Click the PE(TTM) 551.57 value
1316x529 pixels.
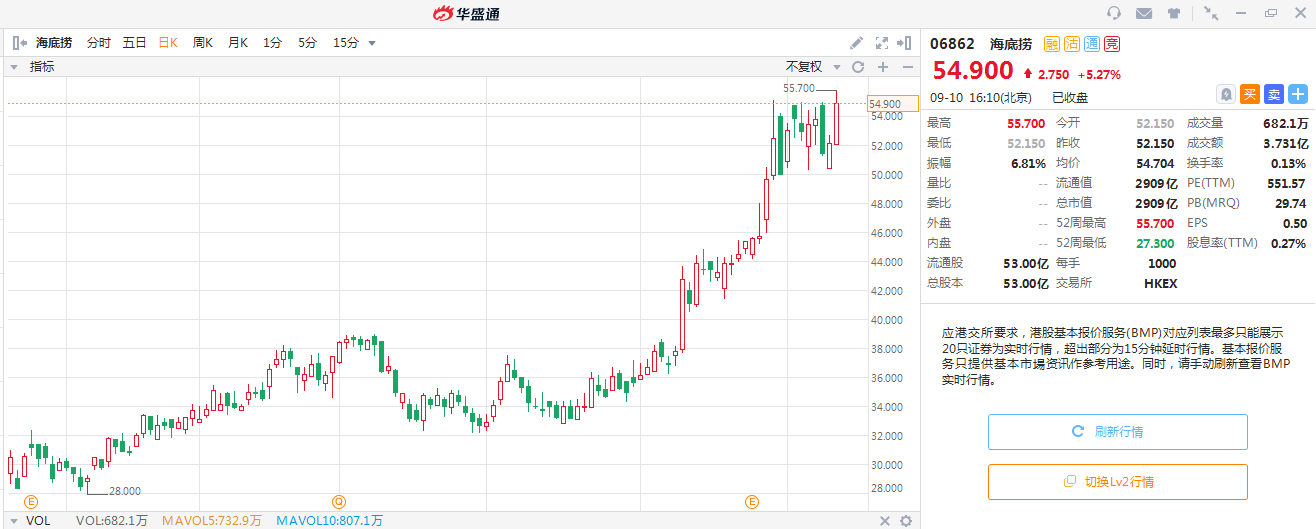(x=1286, y=183)
